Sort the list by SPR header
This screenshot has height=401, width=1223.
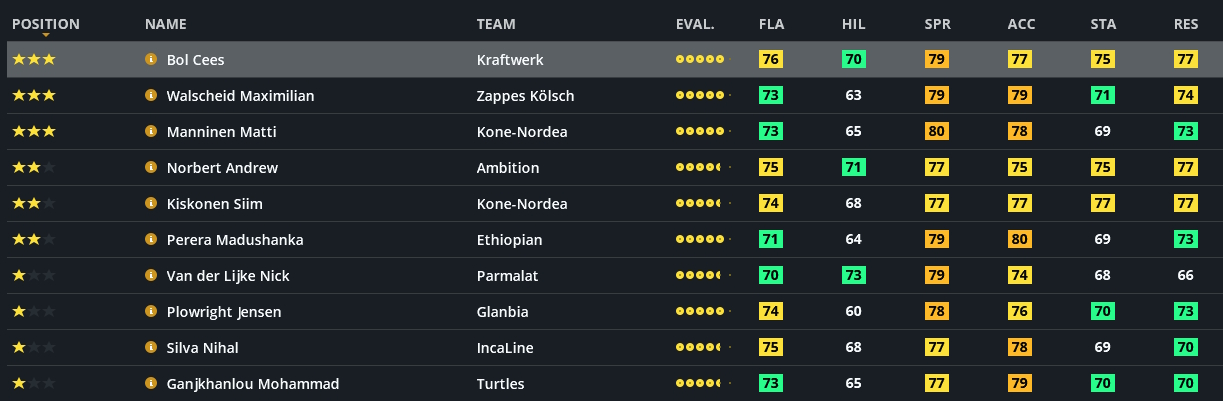(938, 24)
